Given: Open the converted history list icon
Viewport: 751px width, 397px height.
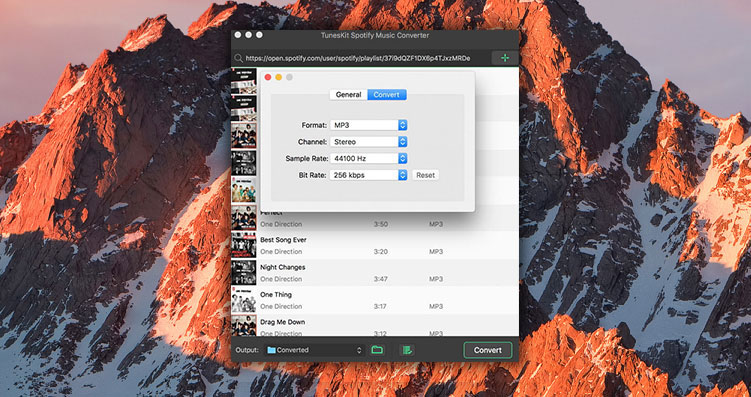Looking at the screenshot, I should coord(407,350).
